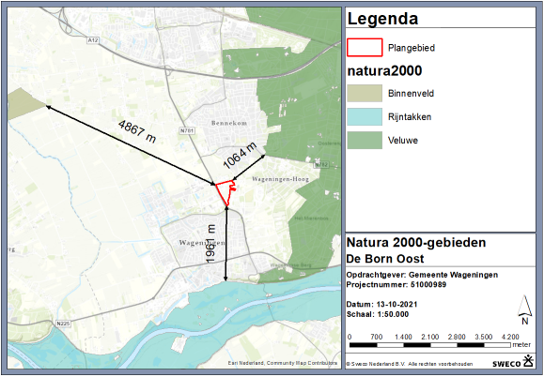Click 'Datum: 13-10-2021' text
Image resolution: width=543 pixels, height=379 pixels.
(382, 305)
